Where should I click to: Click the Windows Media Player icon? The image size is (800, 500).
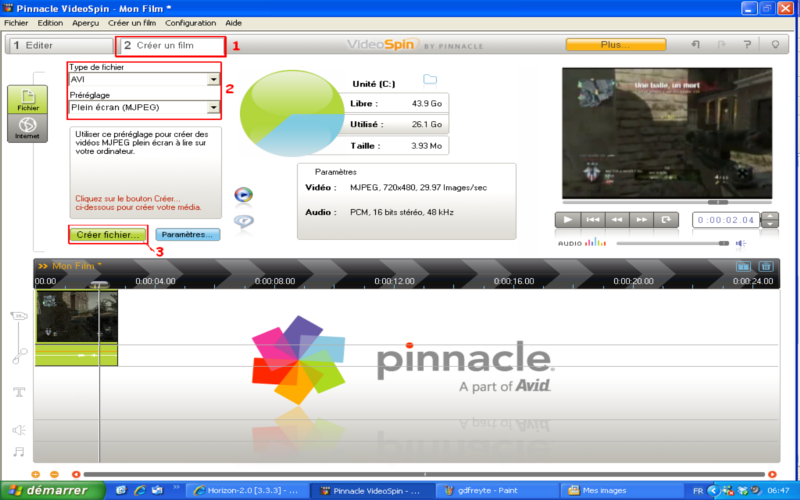(243, 195)
